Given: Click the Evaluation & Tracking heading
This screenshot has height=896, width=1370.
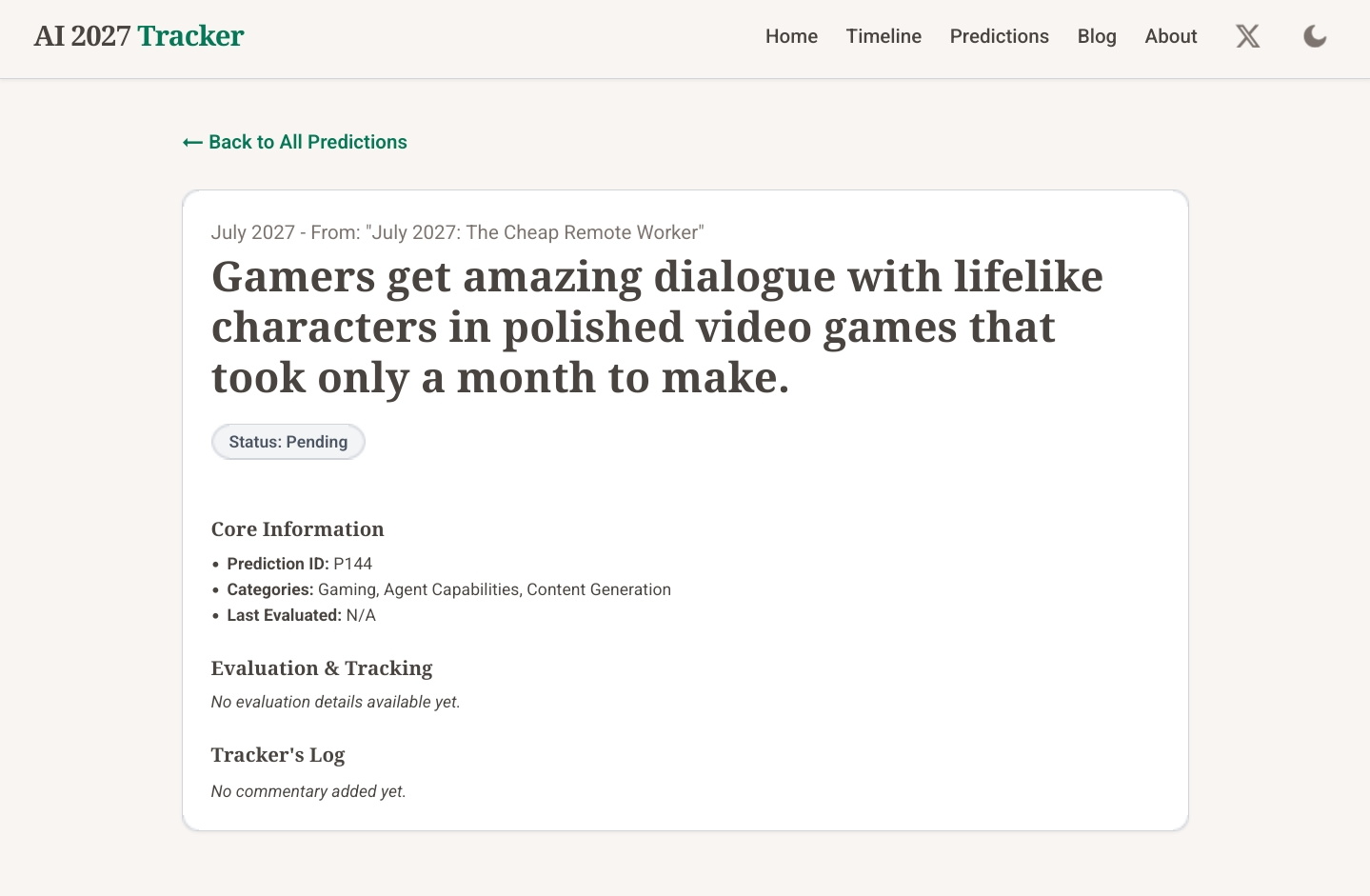Looking at the screenshot, I should click(322, 668).
